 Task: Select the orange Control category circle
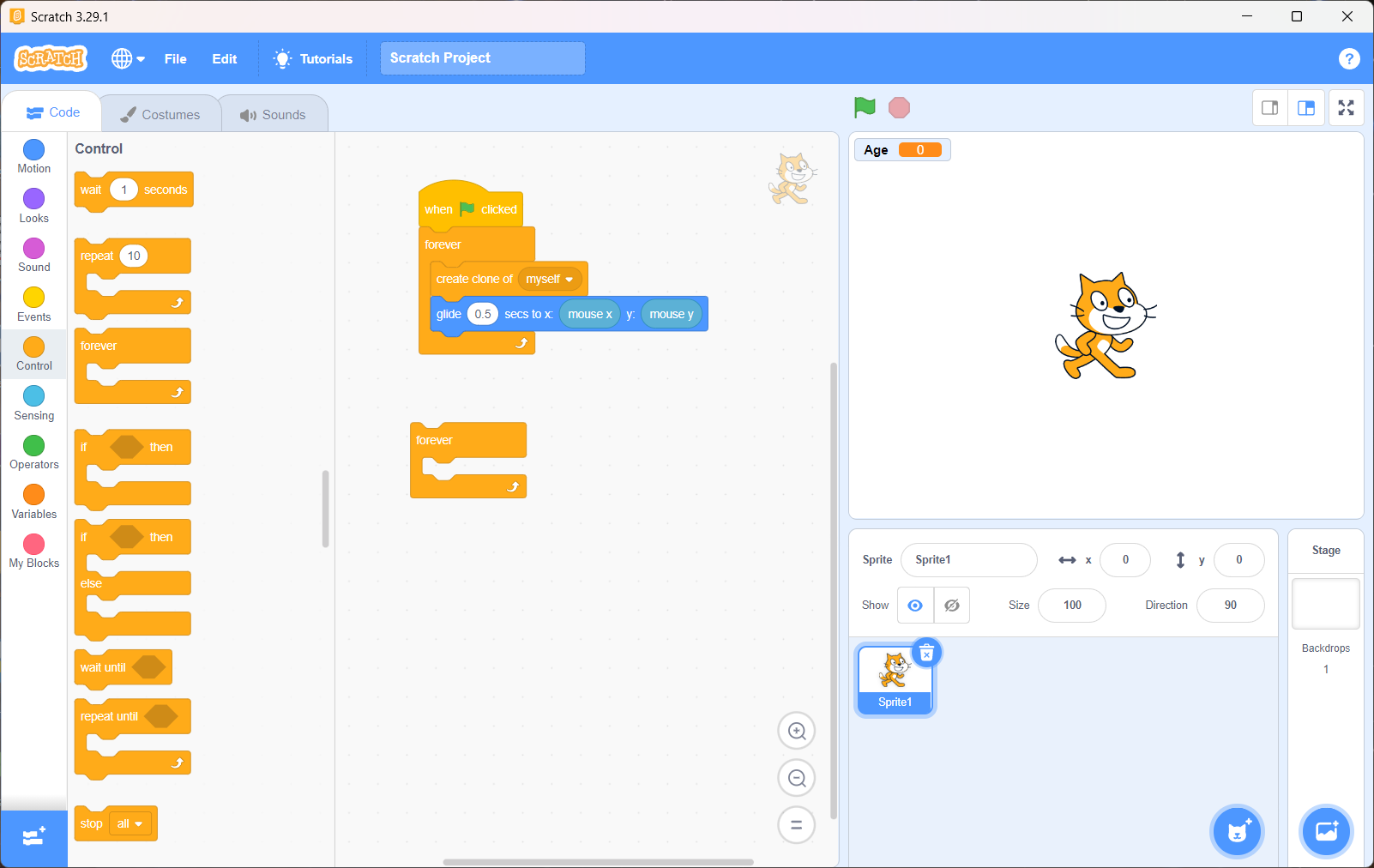click(x=33, y=347)
